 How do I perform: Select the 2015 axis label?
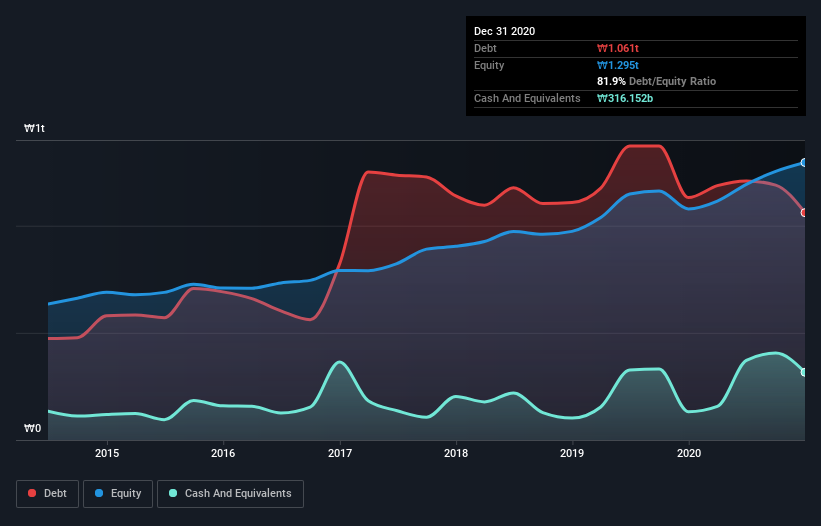107,453
